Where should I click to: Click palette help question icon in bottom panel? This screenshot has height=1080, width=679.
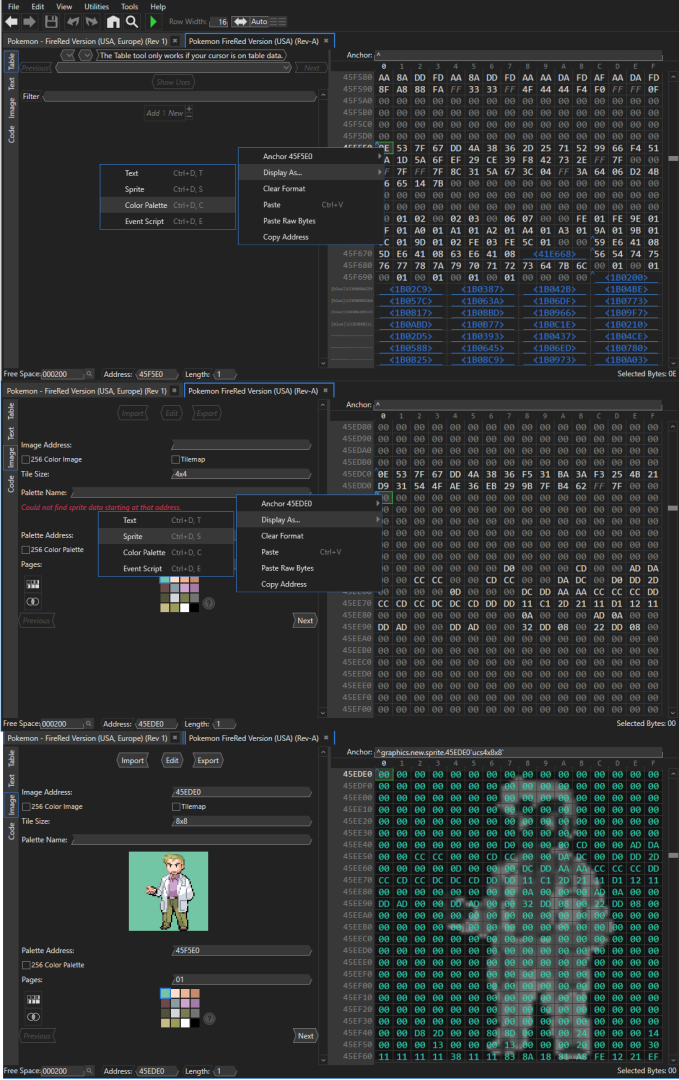click(209, 1019)
